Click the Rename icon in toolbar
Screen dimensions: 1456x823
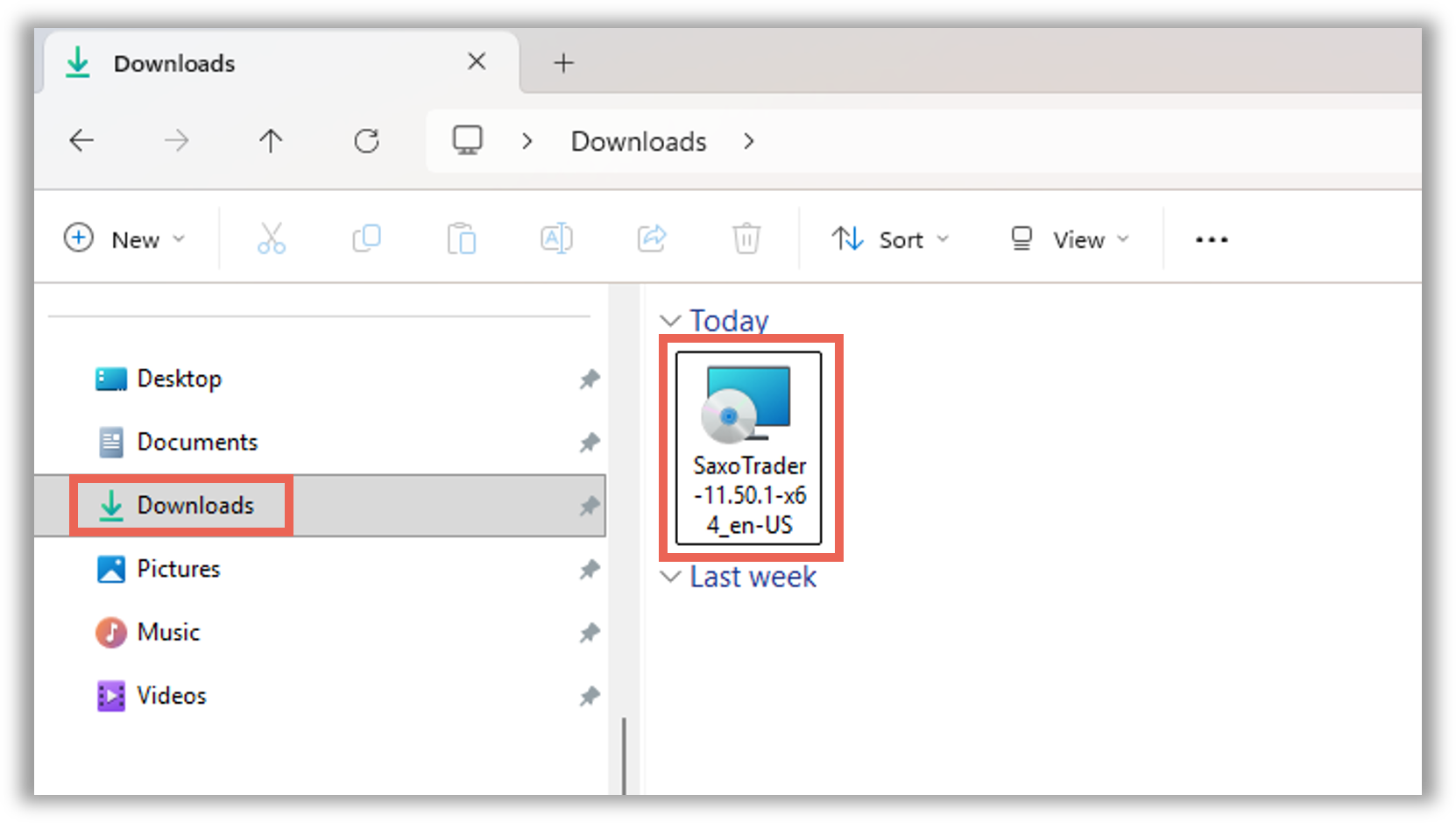556,238
